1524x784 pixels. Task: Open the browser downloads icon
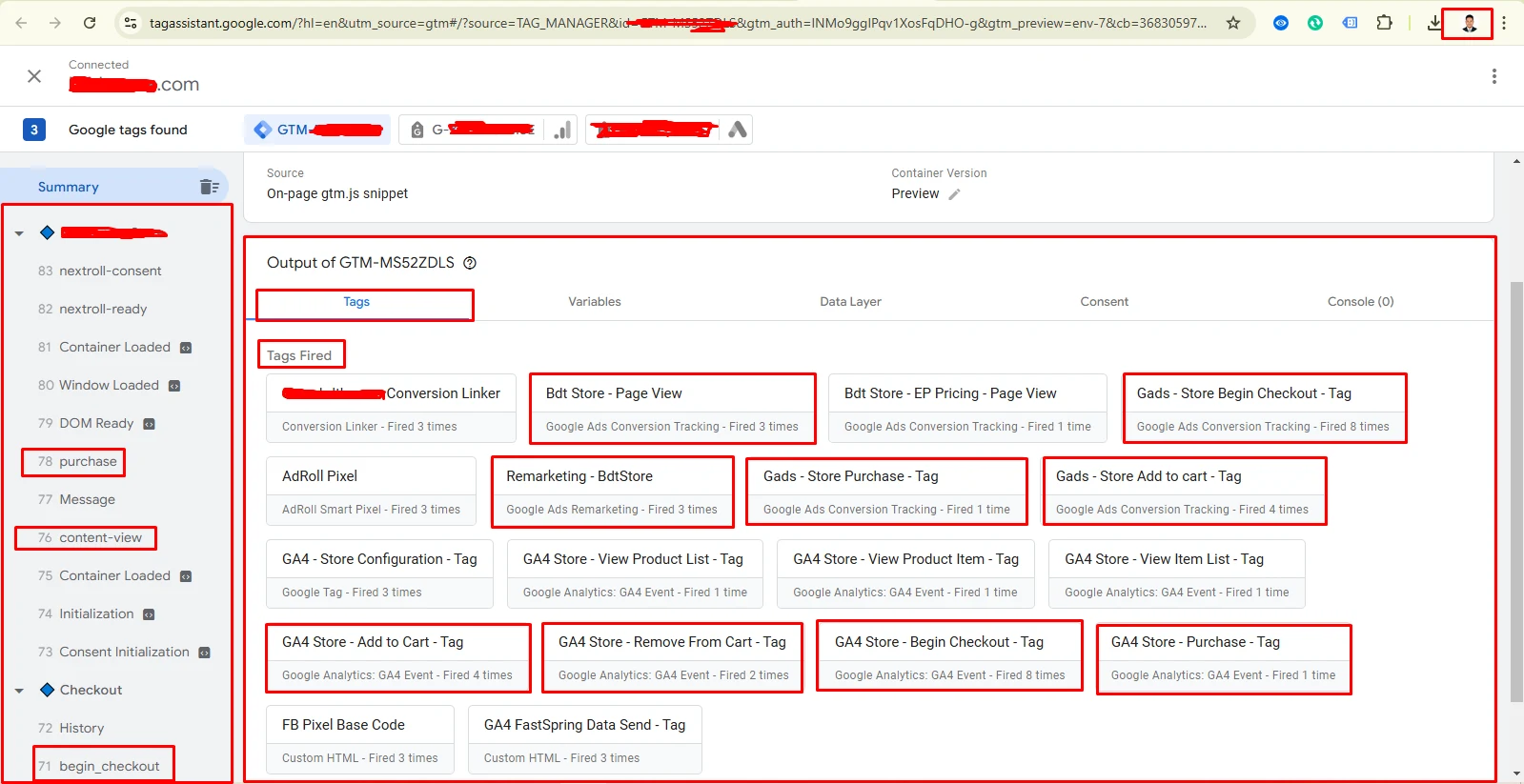pyautogui.click(x=1434, y=23)
